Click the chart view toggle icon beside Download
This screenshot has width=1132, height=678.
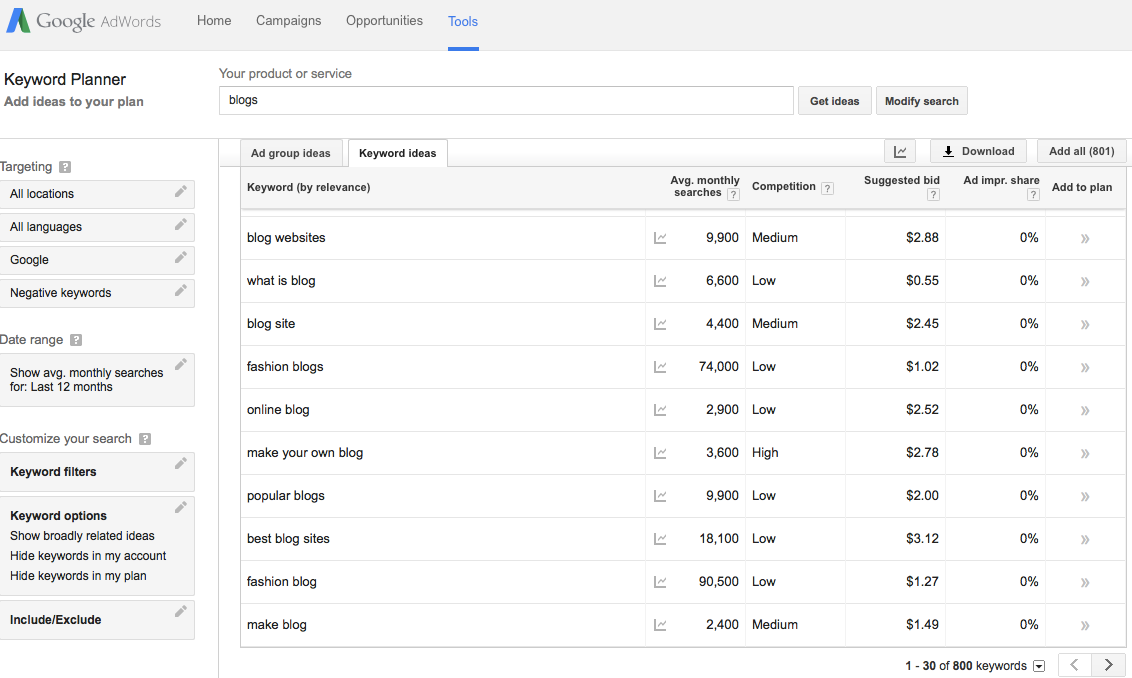(x=900, y=151)
